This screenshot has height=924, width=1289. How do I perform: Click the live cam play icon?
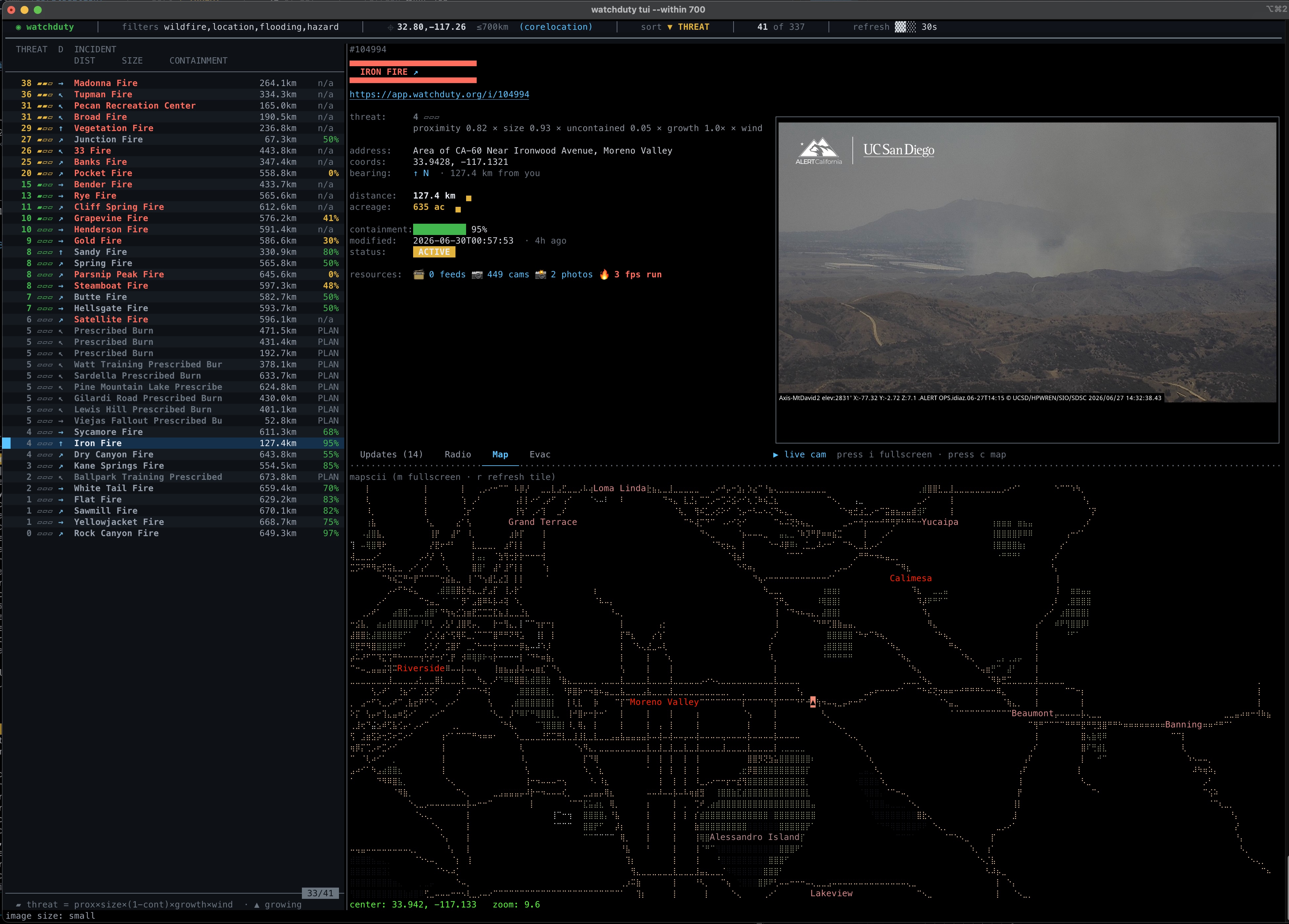click(776, 455)
